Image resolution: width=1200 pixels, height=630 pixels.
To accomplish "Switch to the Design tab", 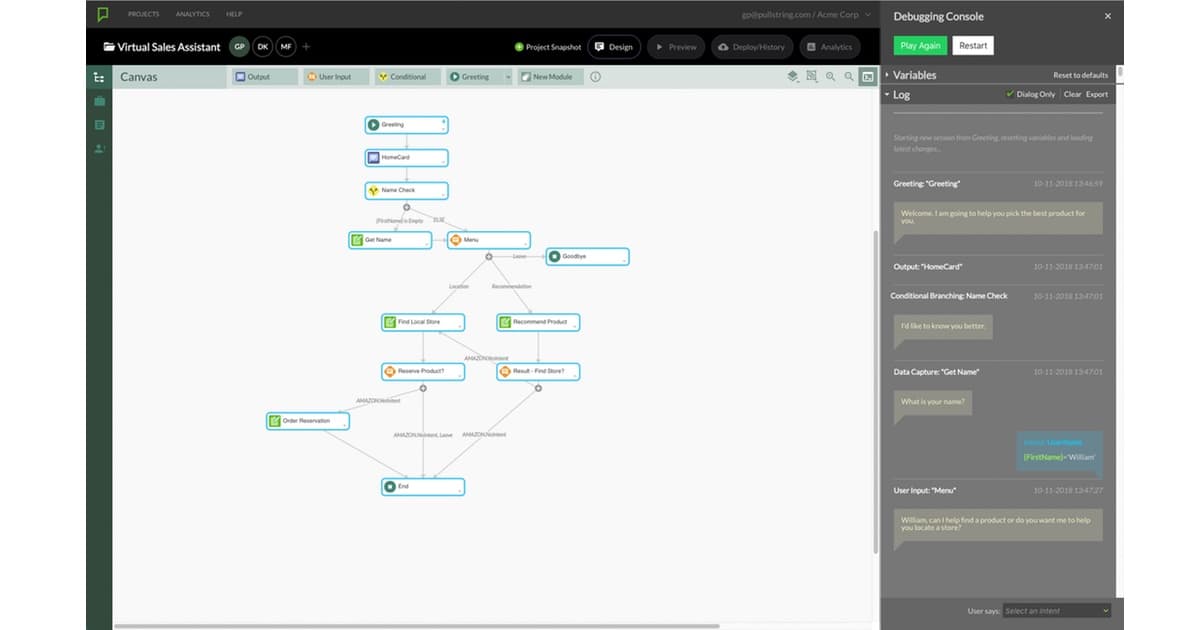I will tap(614, 47).
